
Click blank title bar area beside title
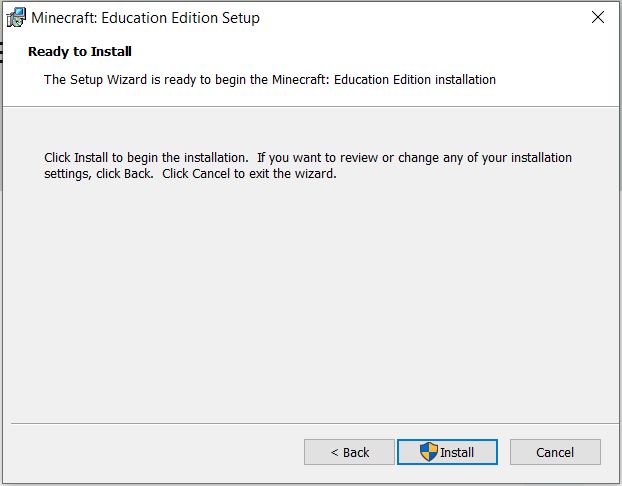[420, 18]
